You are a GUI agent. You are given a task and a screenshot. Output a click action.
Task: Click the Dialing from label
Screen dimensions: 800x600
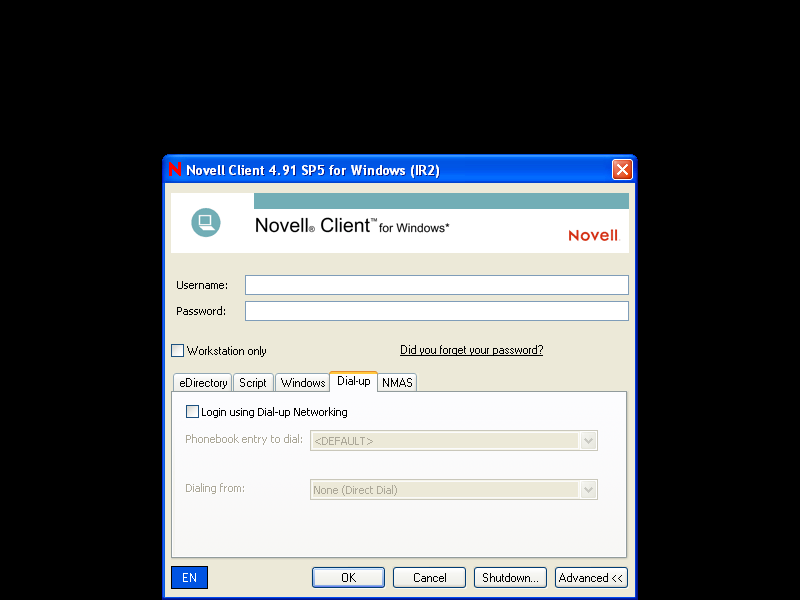[215, 488]
